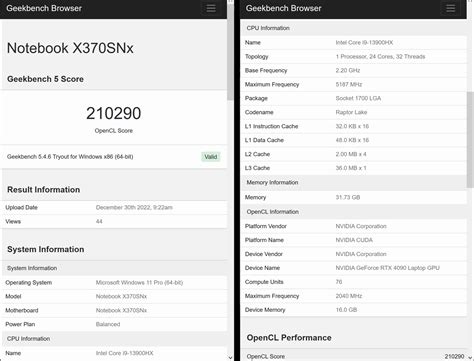Select upload date 'December 30th 2022, 9:22am'
Image resolution: width=474 pixels, height=361 pixels.
134,207
